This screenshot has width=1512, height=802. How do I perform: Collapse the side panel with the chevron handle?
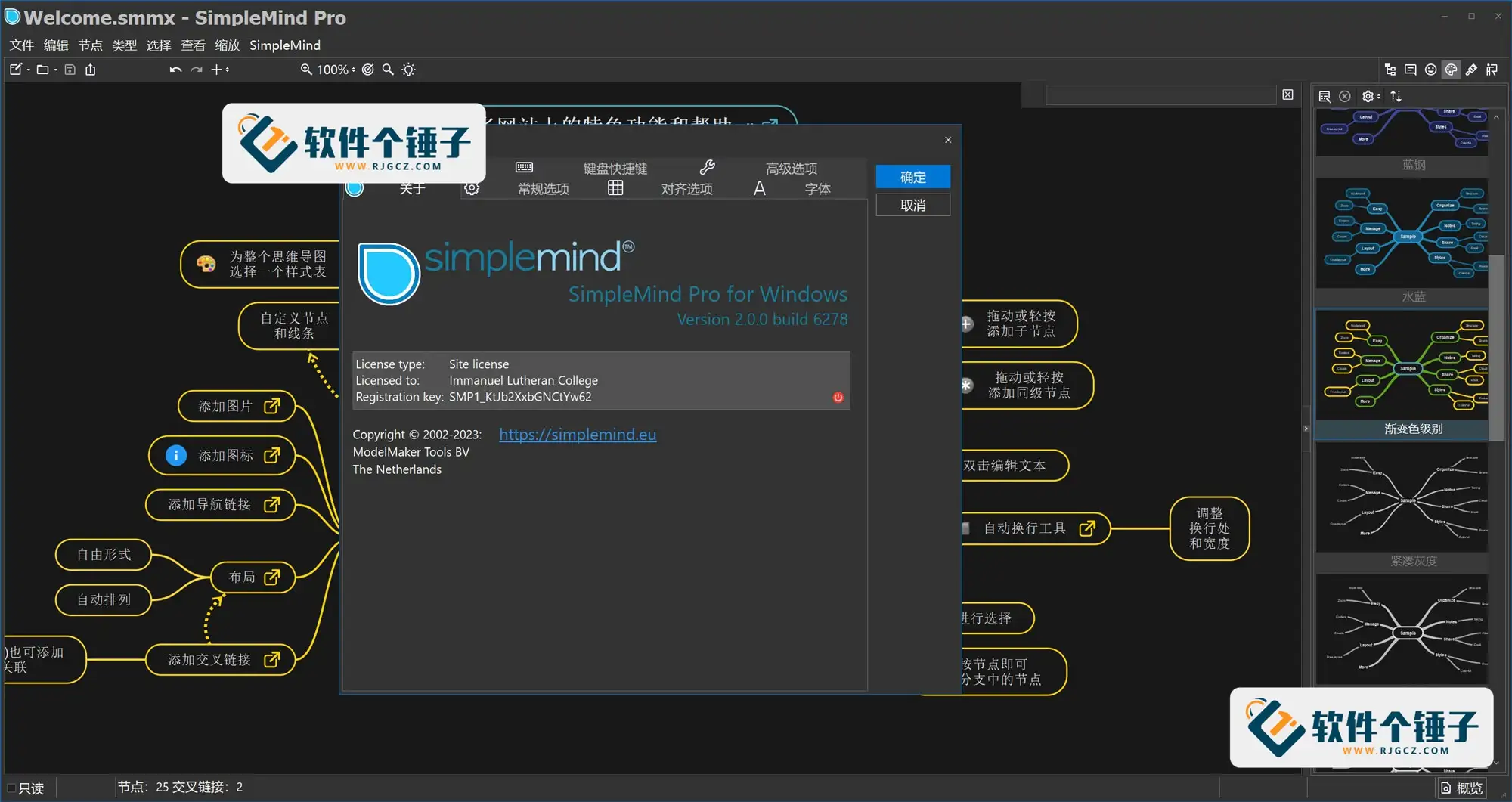(1306, 429)
